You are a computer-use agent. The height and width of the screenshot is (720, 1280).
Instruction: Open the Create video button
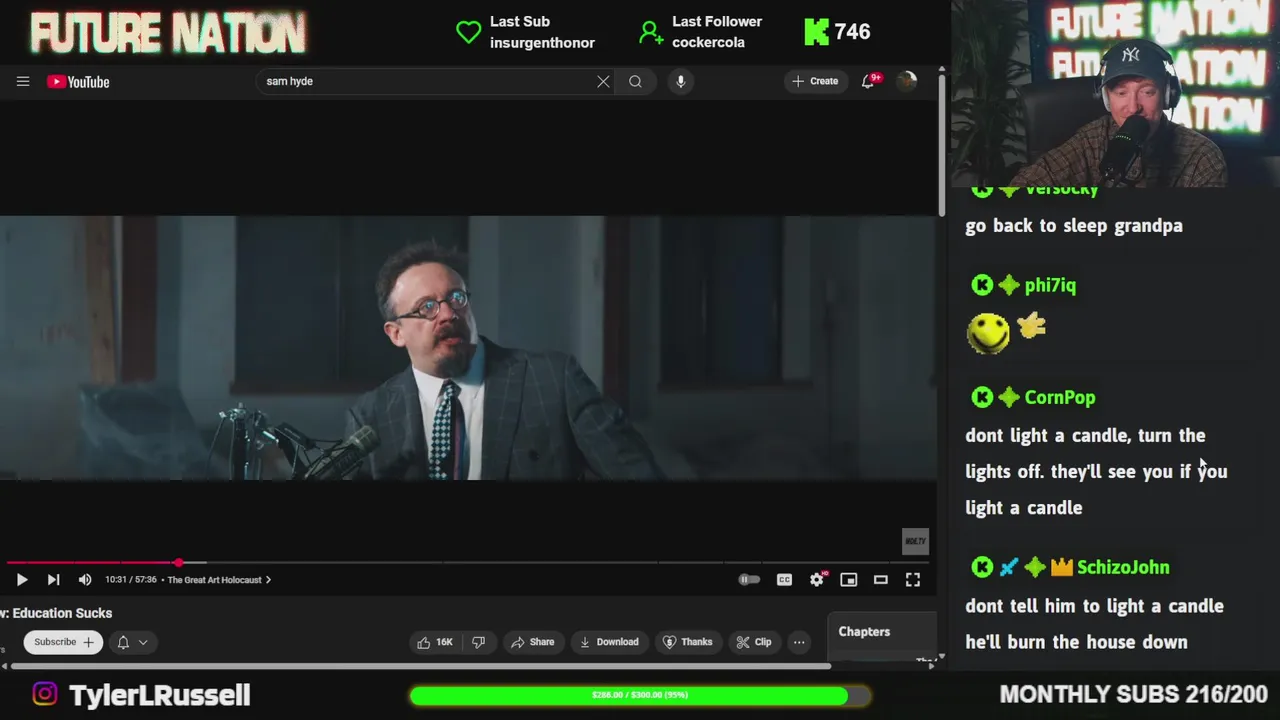tap(815, 81)
